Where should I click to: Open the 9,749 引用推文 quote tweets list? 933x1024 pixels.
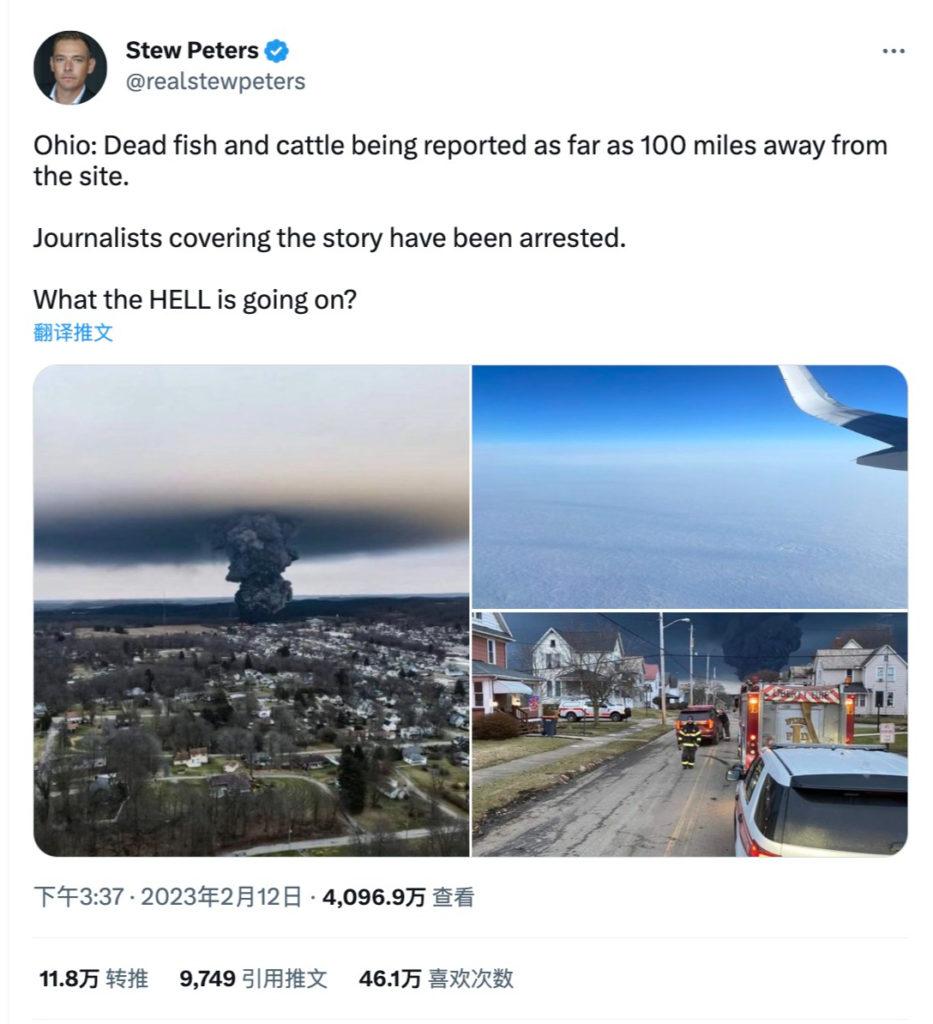click(253, 978)
